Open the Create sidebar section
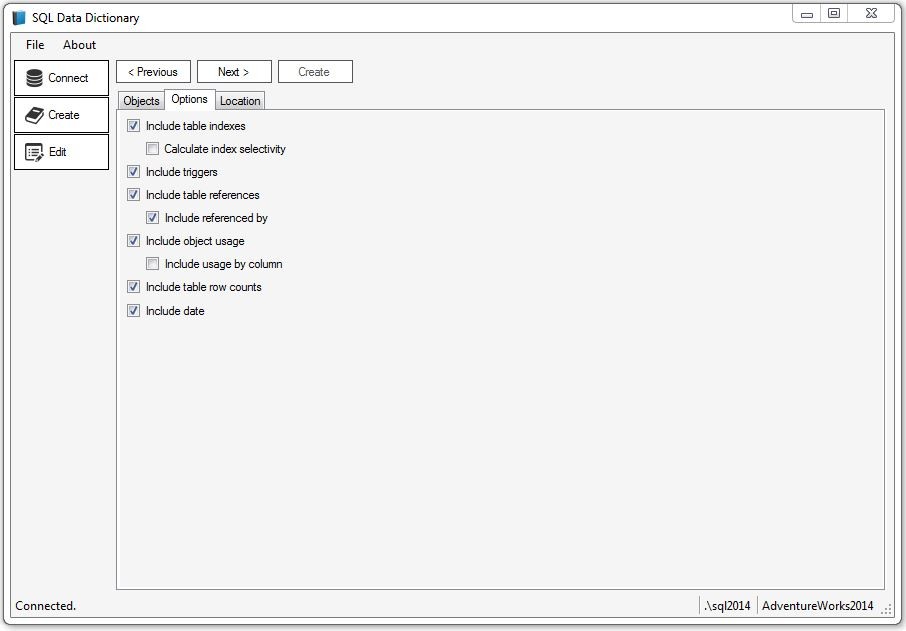906x631 pixels. (x=61, y=115)
